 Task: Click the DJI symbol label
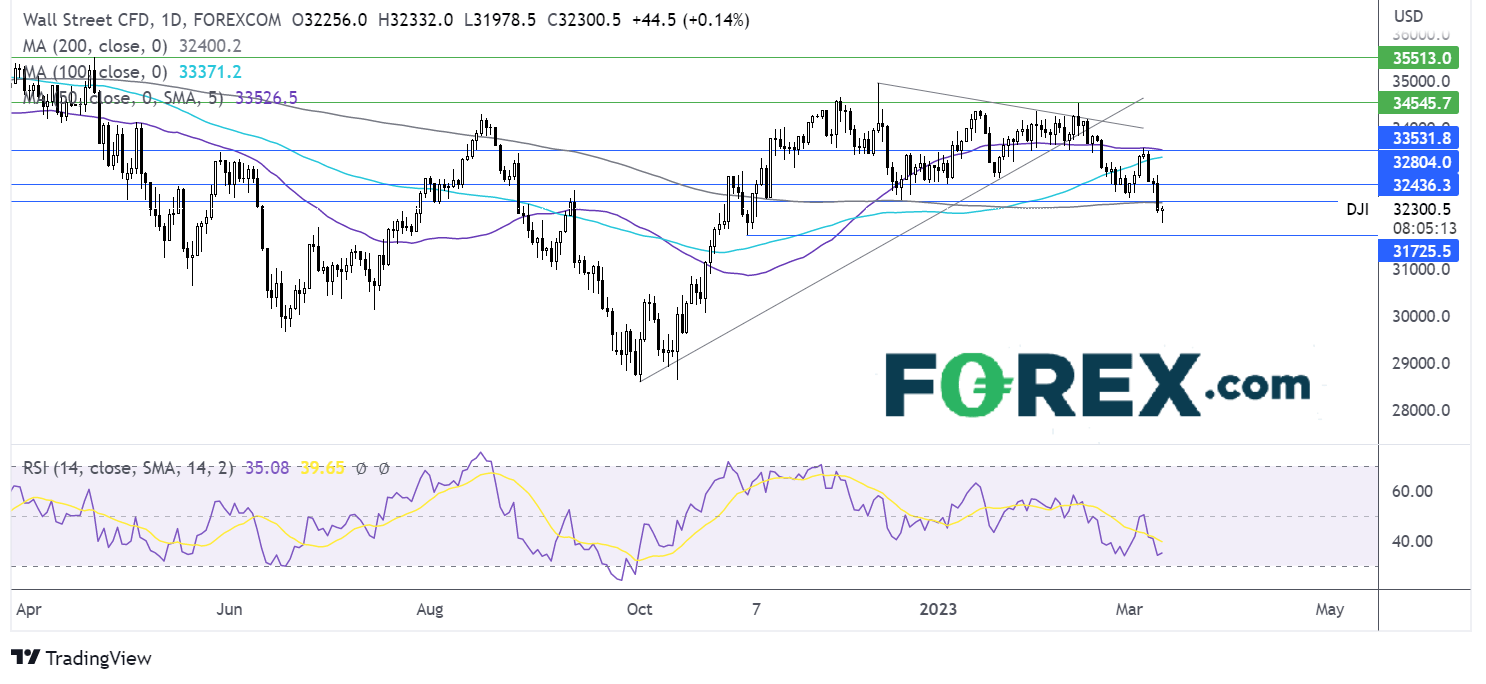[x=1356, y=209]
